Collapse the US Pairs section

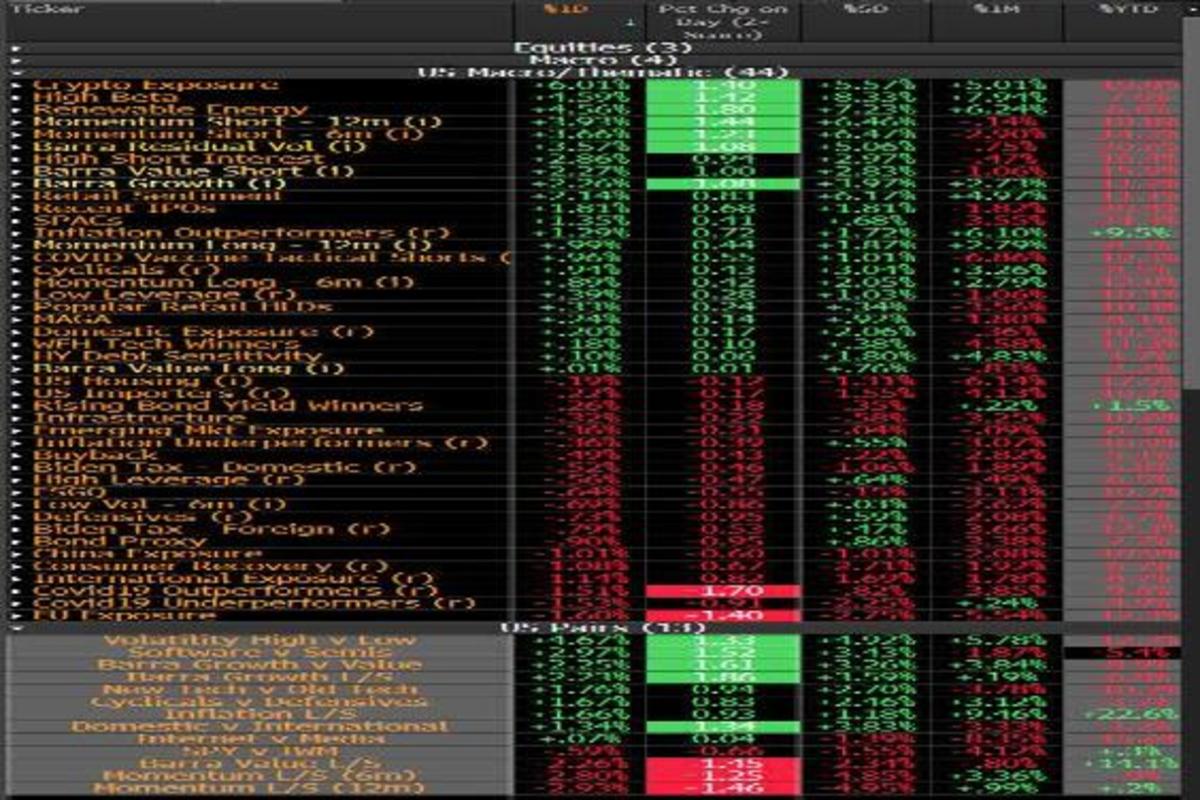16,627
